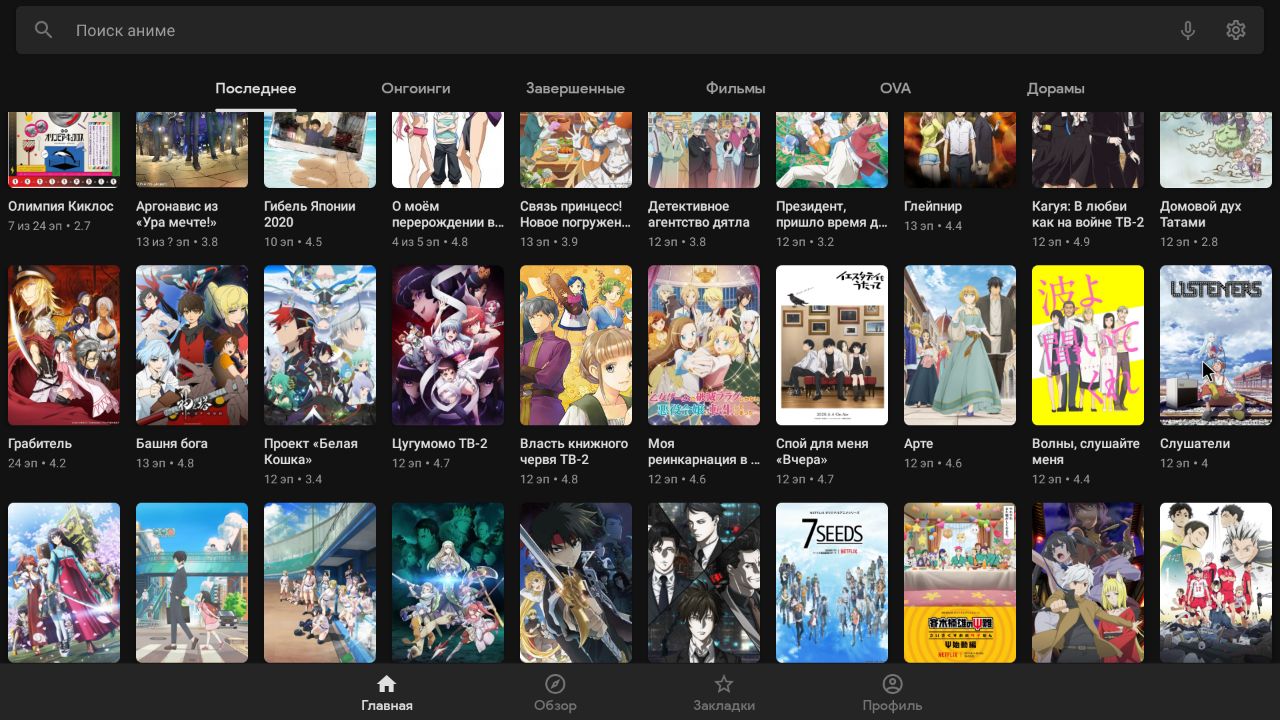The height and width of the screenshot is (720, 1280).
Task: Open Домовой дух Татами poster thumbnail
Action: [1216, 150]
